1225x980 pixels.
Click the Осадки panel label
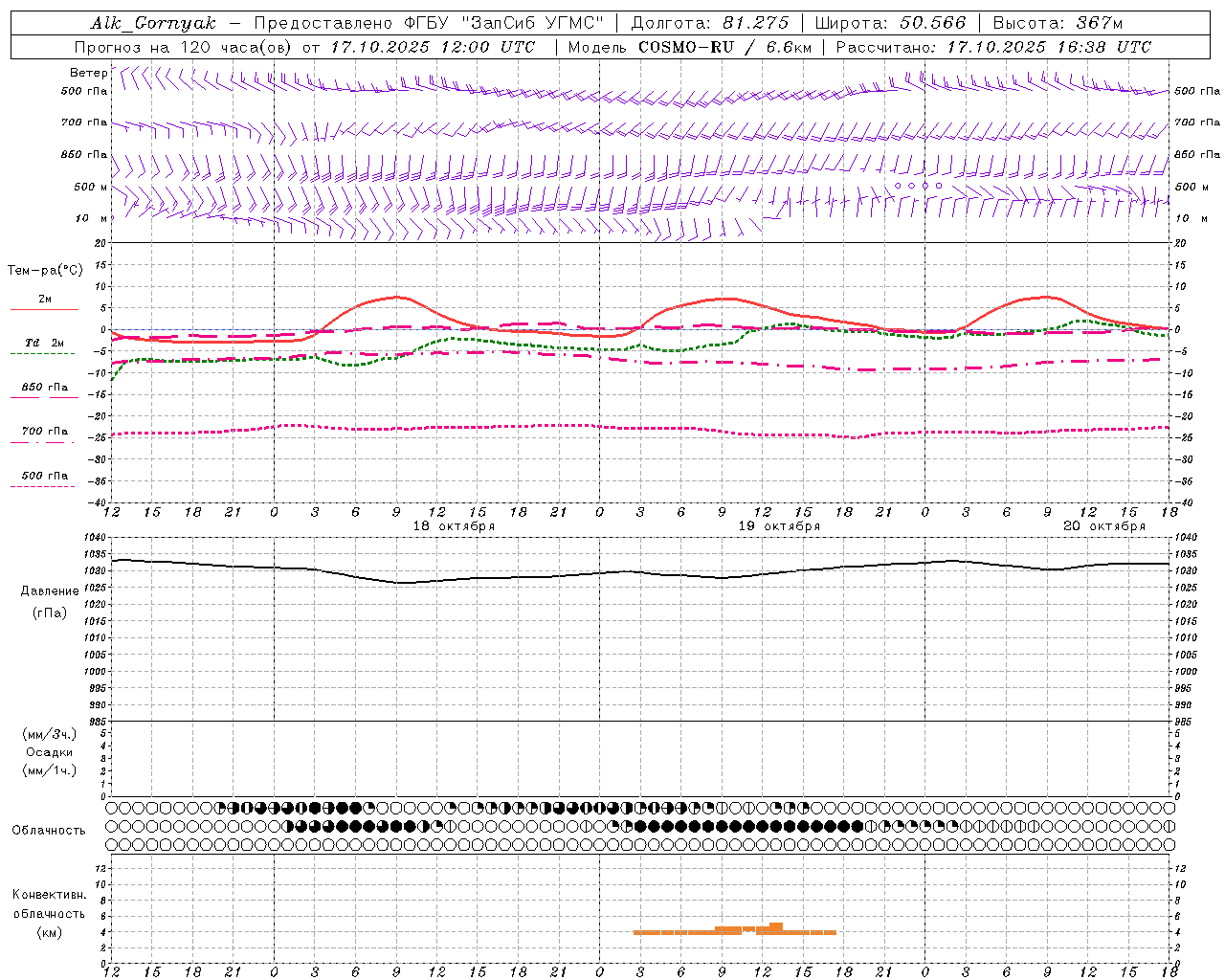[49, 752]
